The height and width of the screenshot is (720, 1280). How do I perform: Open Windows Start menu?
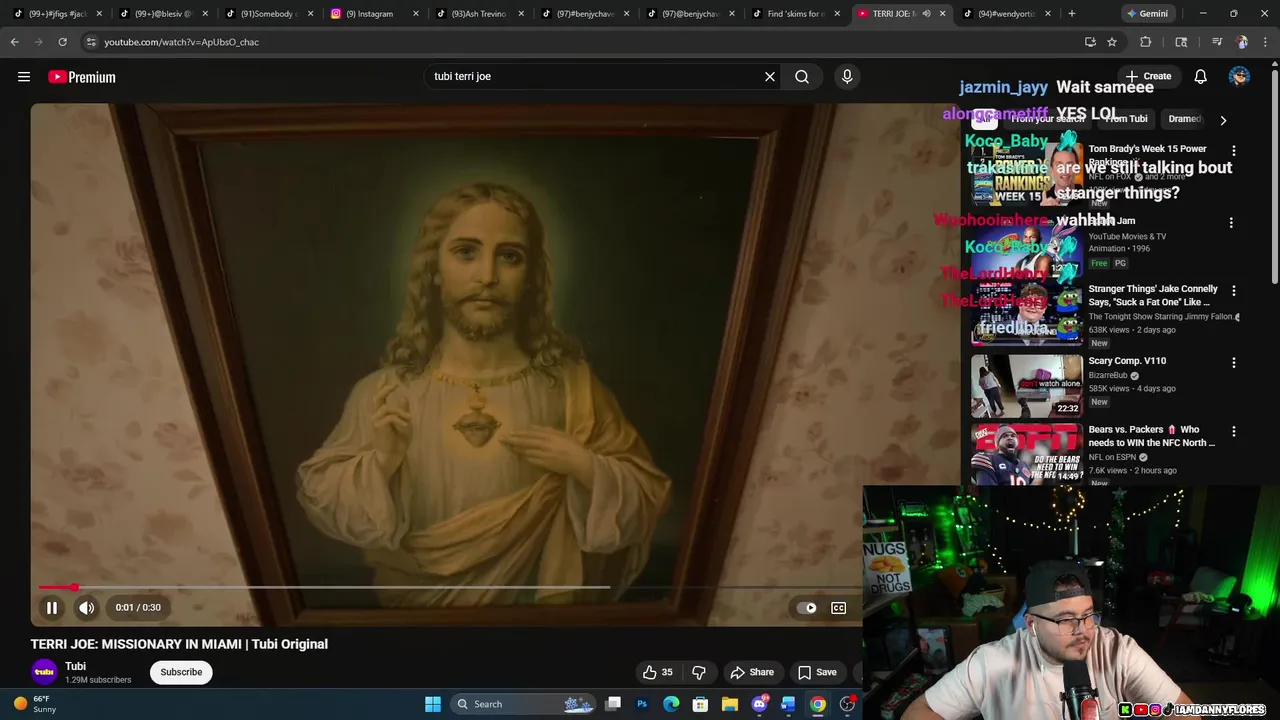pos(433,704)
